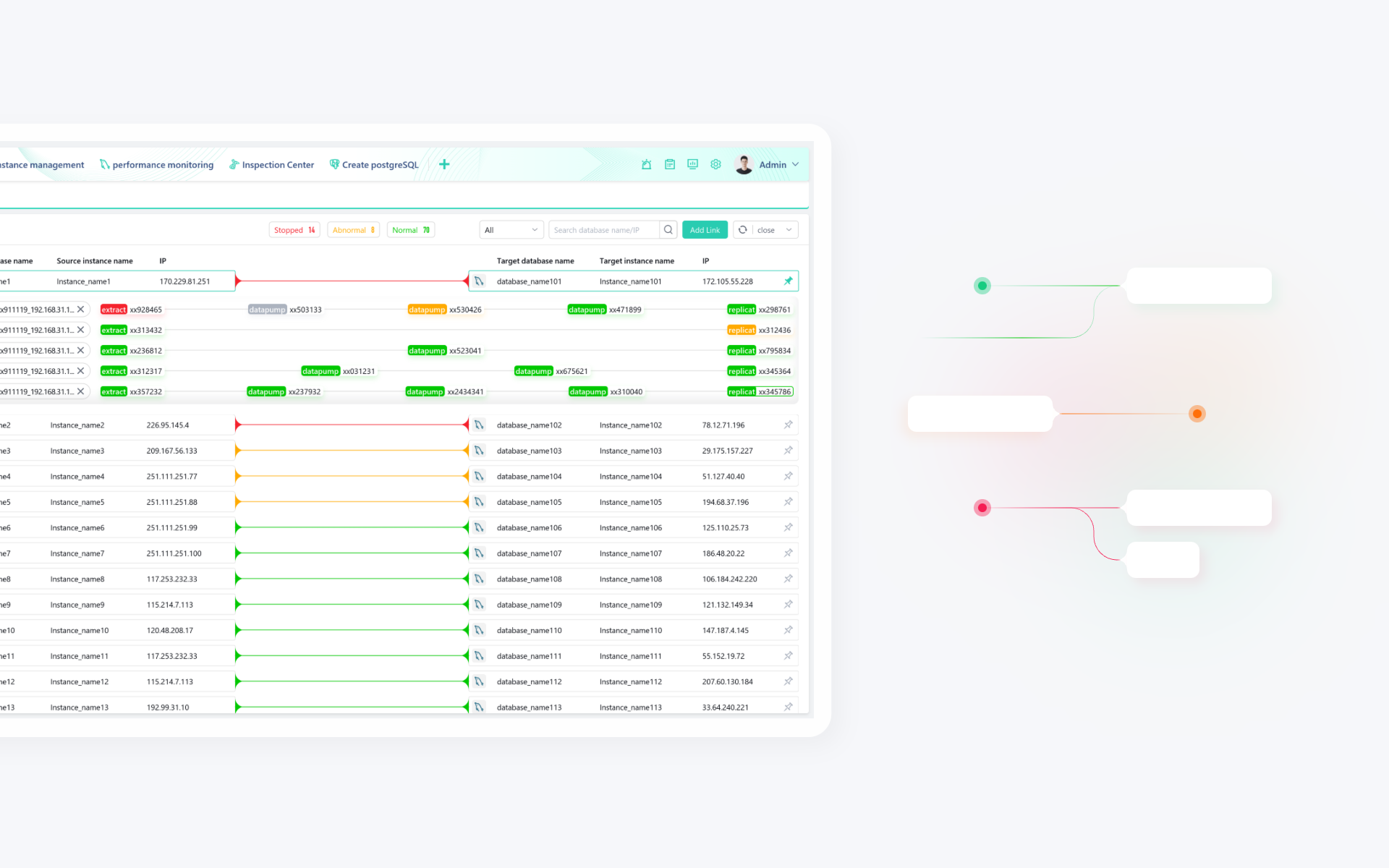Open the All filter dropdown

(x=511, y=230)
